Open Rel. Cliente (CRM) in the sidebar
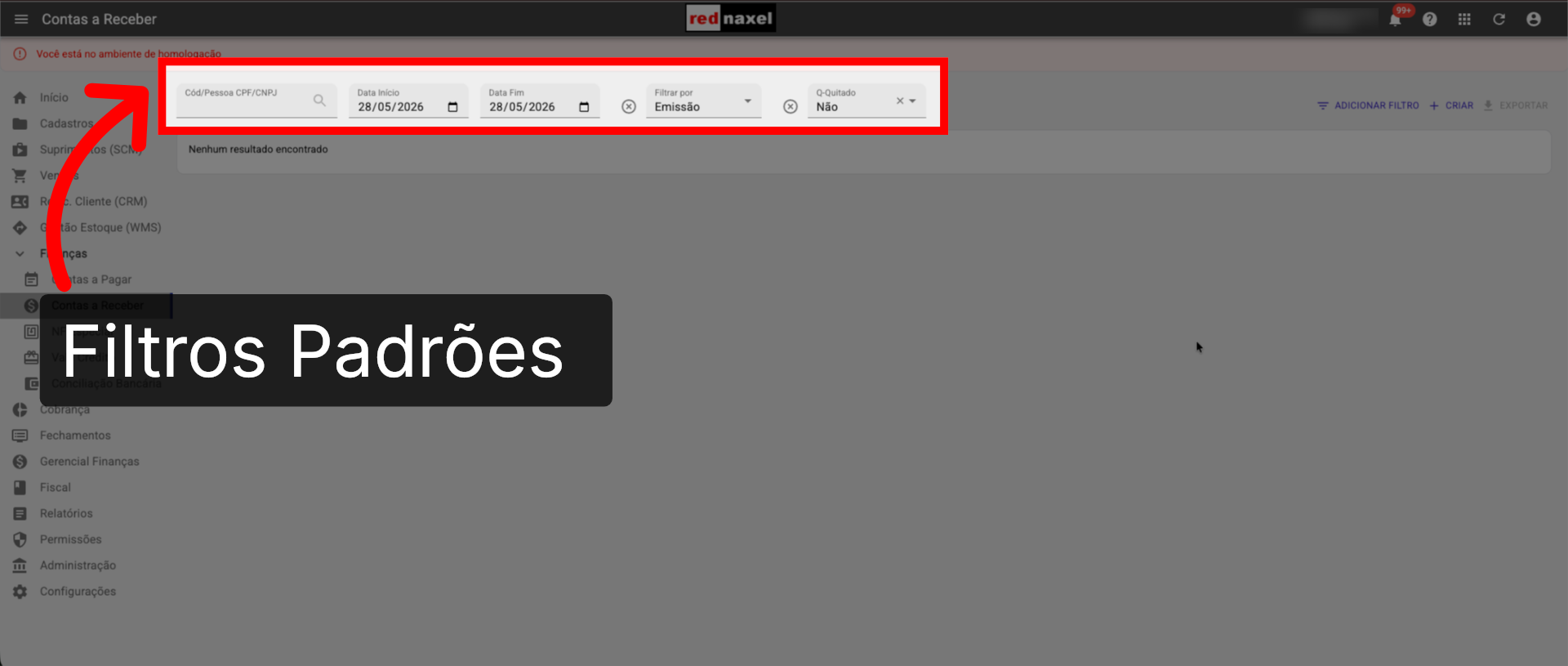Screen dimensions: 1568x666 point(93,201)
